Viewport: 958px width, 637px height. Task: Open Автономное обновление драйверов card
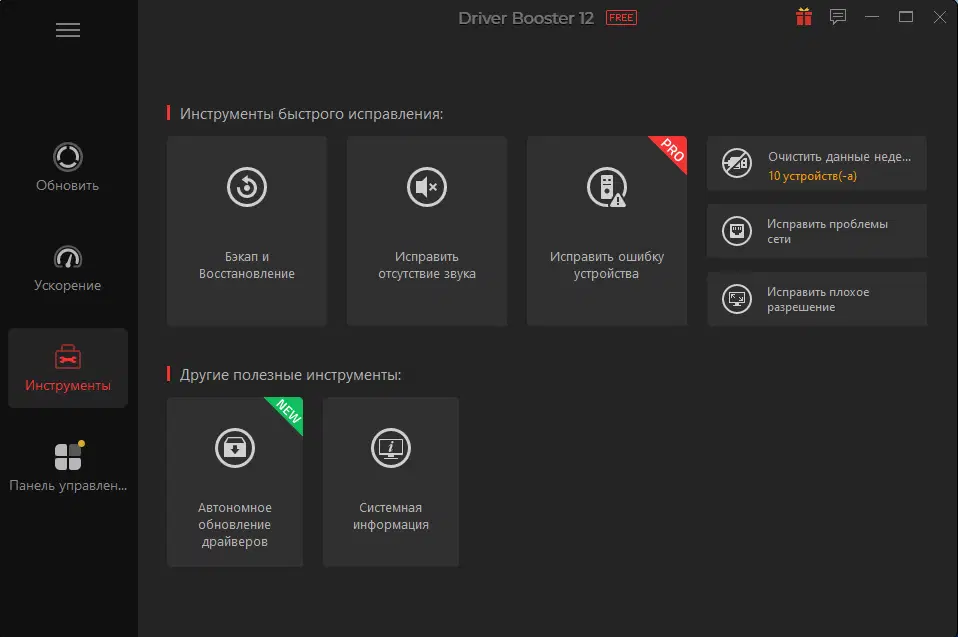coord(235,482)
